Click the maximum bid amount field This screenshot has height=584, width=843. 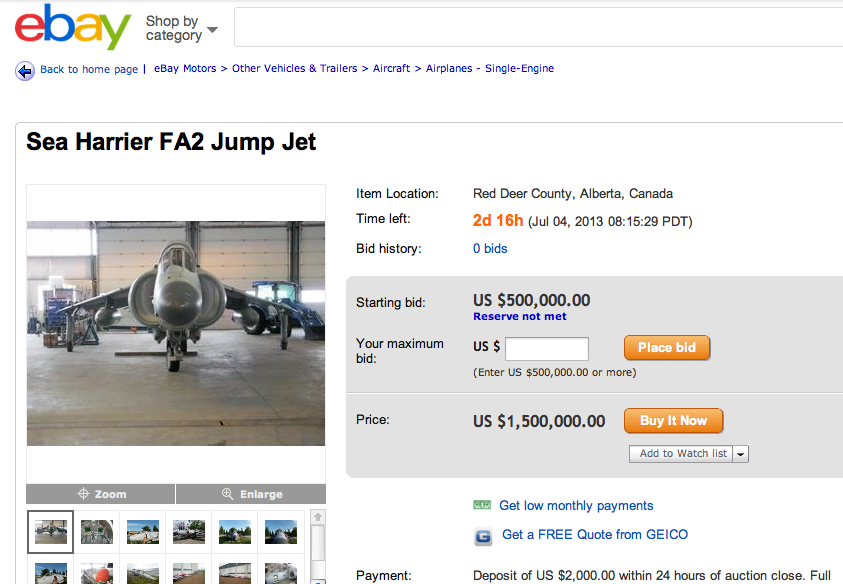[x=547, y=349]
